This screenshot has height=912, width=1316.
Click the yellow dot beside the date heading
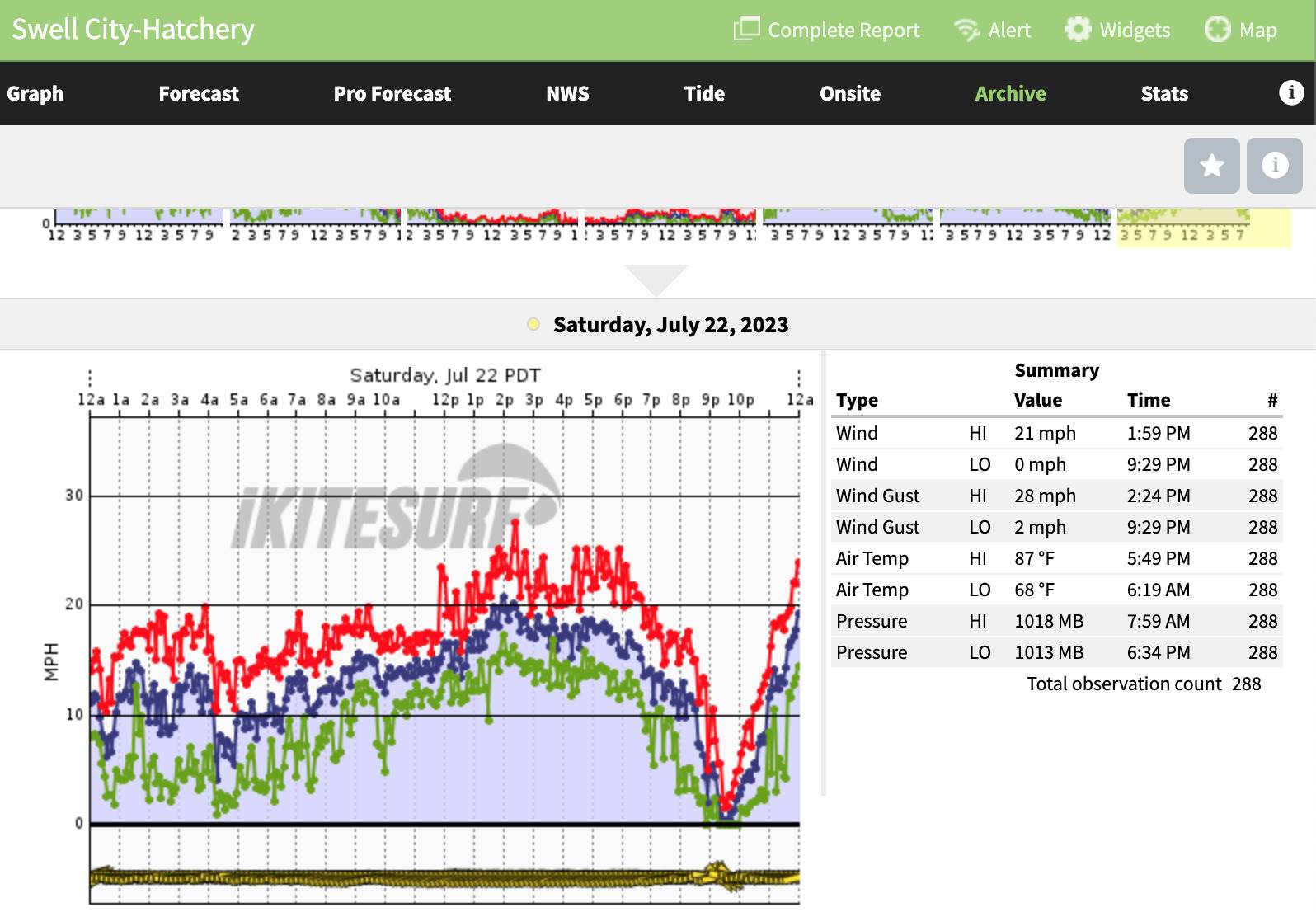click(533, 324)
